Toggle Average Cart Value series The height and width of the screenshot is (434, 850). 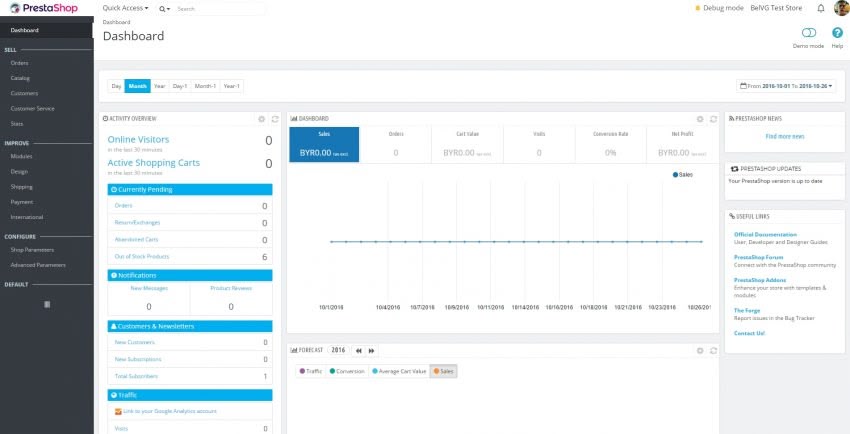pyautogui.click(x=399, y=371)
